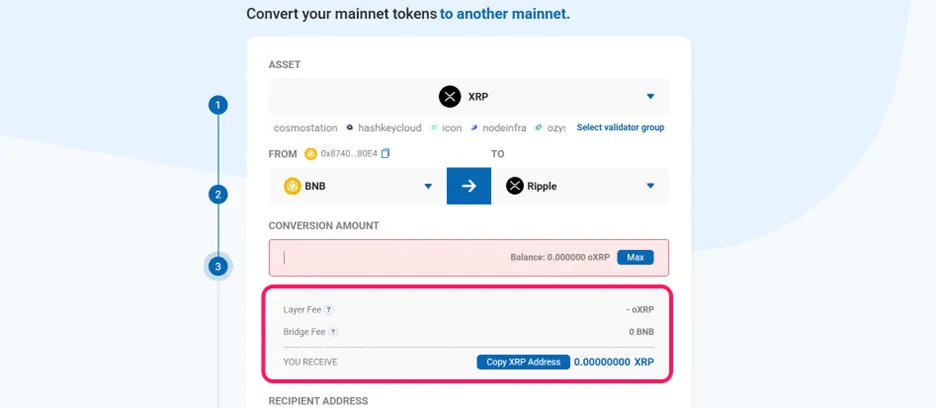
Task: Click the XRP logo in the Asset selector
Action: click(450, 96)
